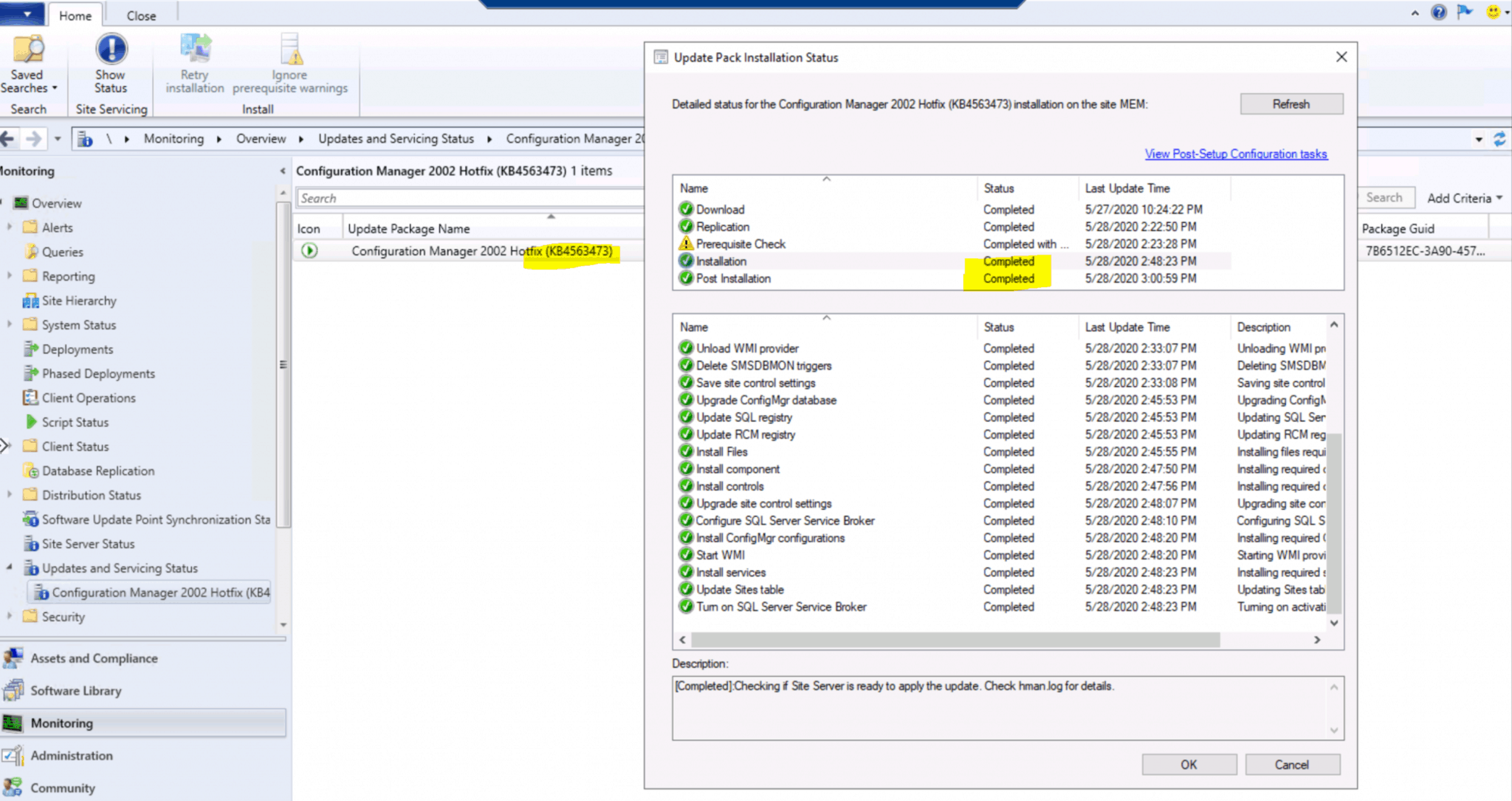This screenshot has height=801, width=1512.
Task: Click the notification flag icon
Action: point(1465,12)
